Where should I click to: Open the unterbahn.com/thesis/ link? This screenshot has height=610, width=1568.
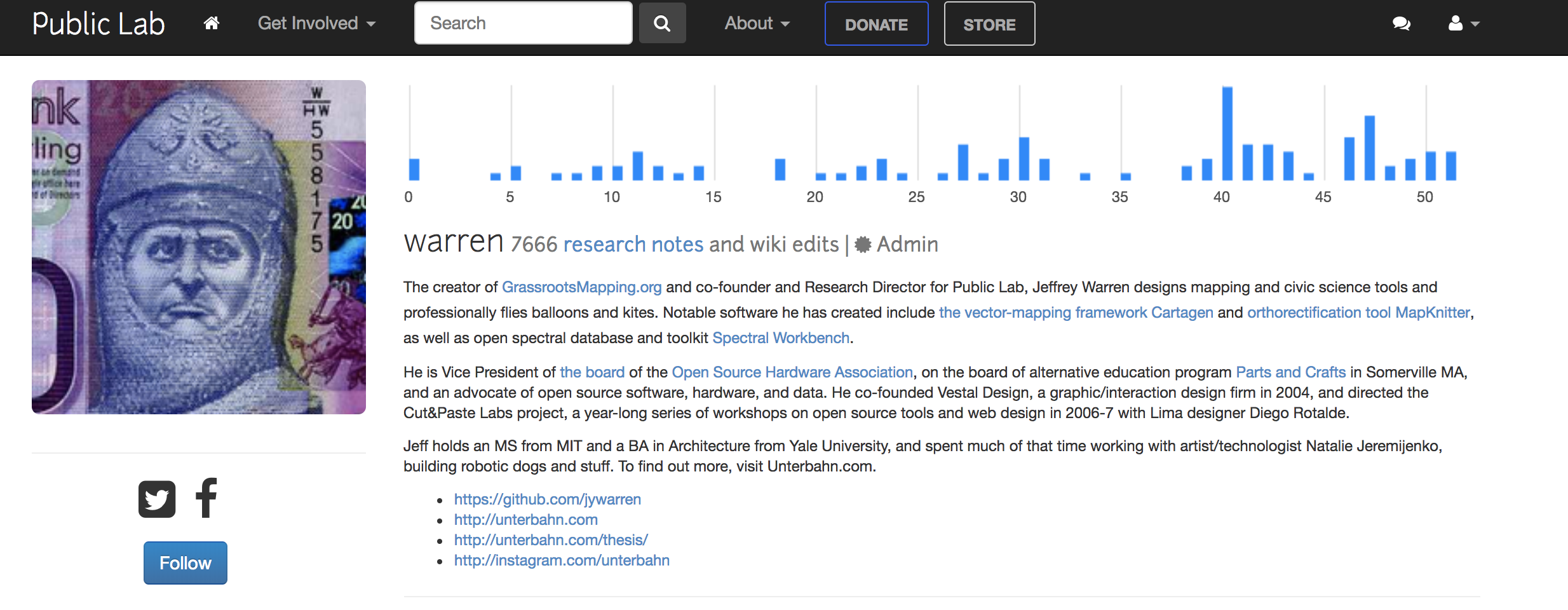click(551, 540)
